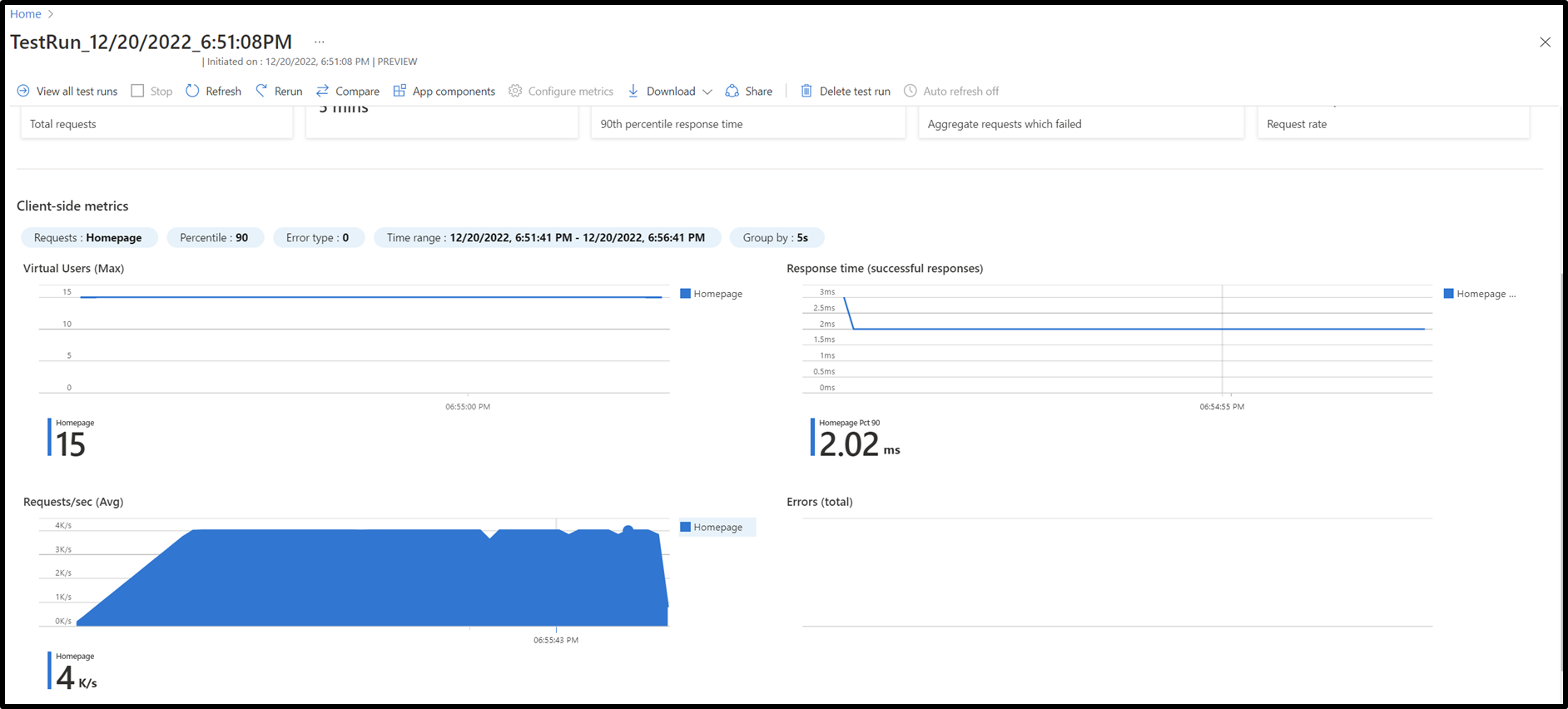The height and width of the screenshot is (709, 1568).
Task: Click the Refresh circular arrow icon
Action: [192, 91]
